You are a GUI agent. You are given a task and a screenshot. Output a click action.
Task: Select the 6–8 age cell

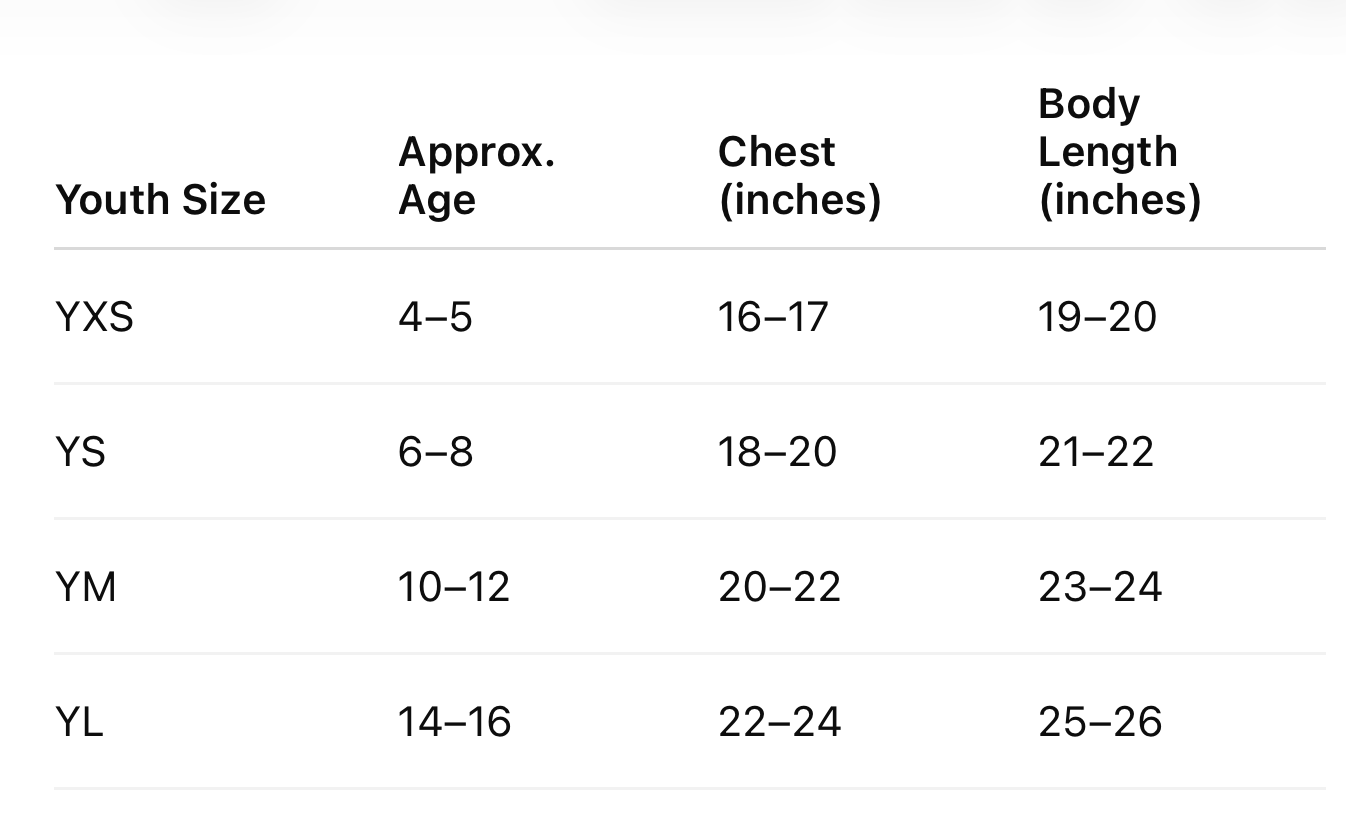click(435, 452)
